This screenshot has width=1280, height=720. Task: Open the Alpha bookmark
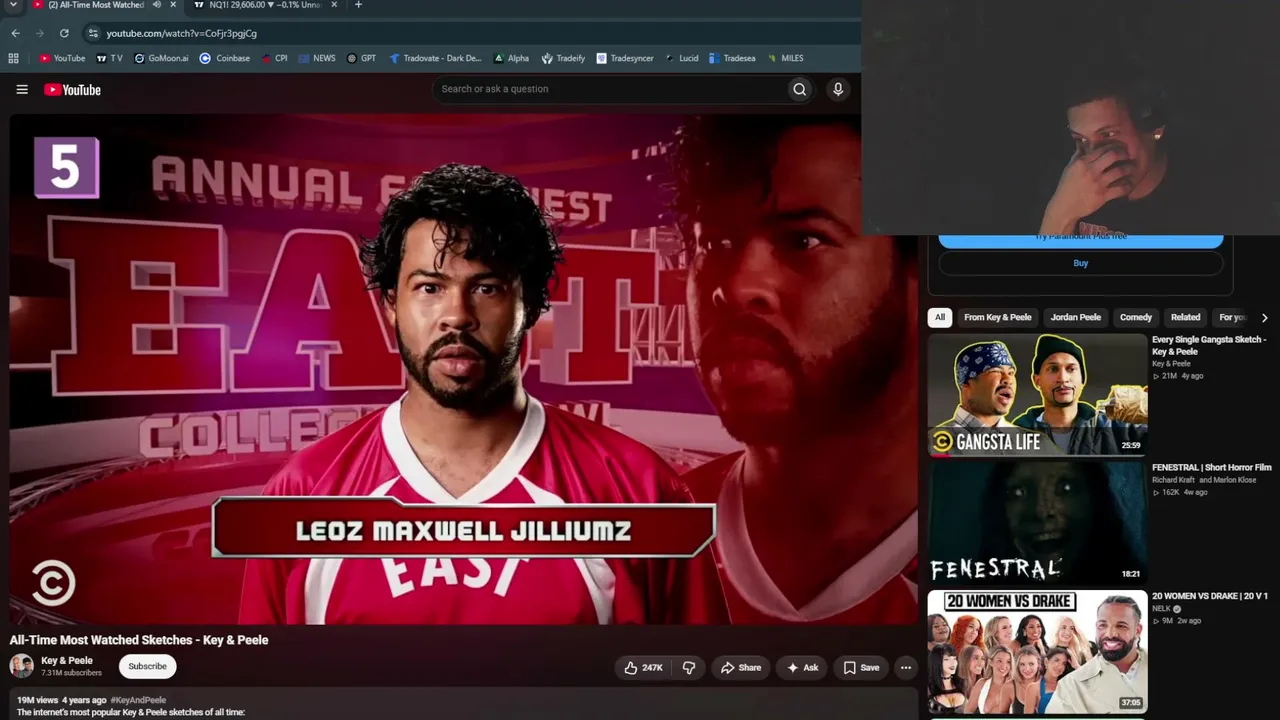(x=511, y=58)
